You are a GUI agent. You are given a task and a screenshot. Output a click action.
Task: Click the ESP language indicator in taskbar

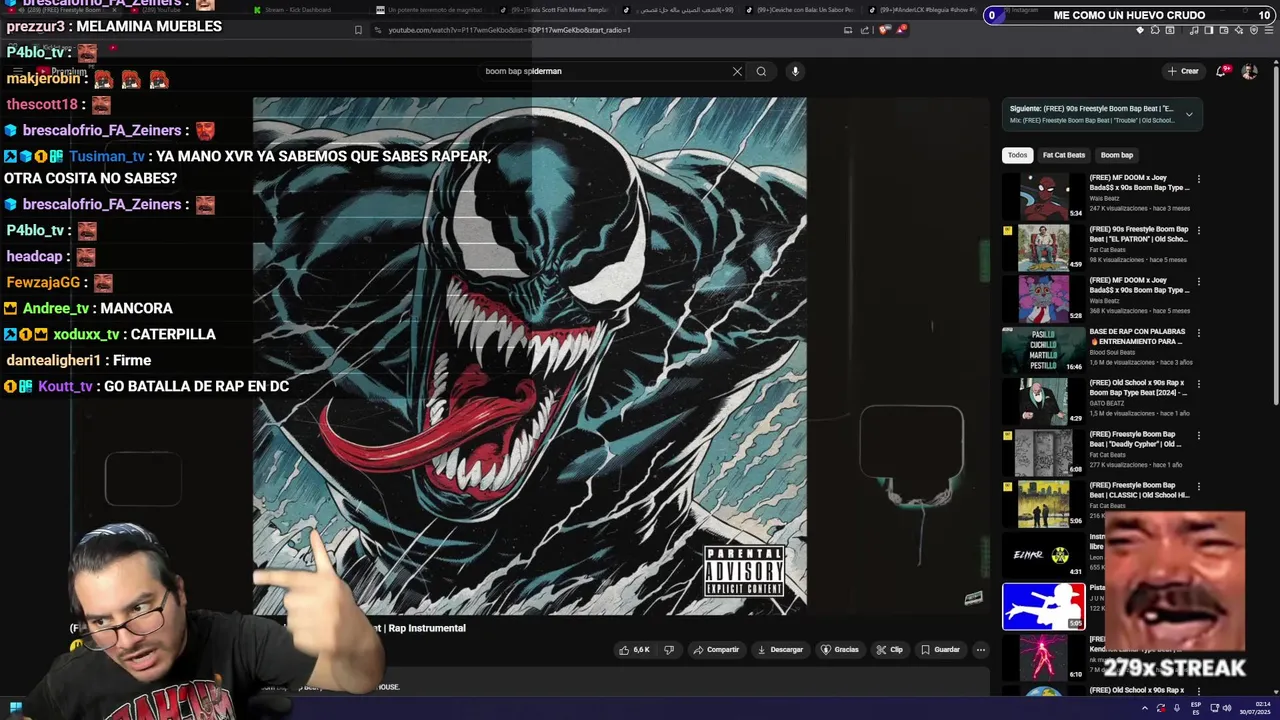(x=1196, y=708)
